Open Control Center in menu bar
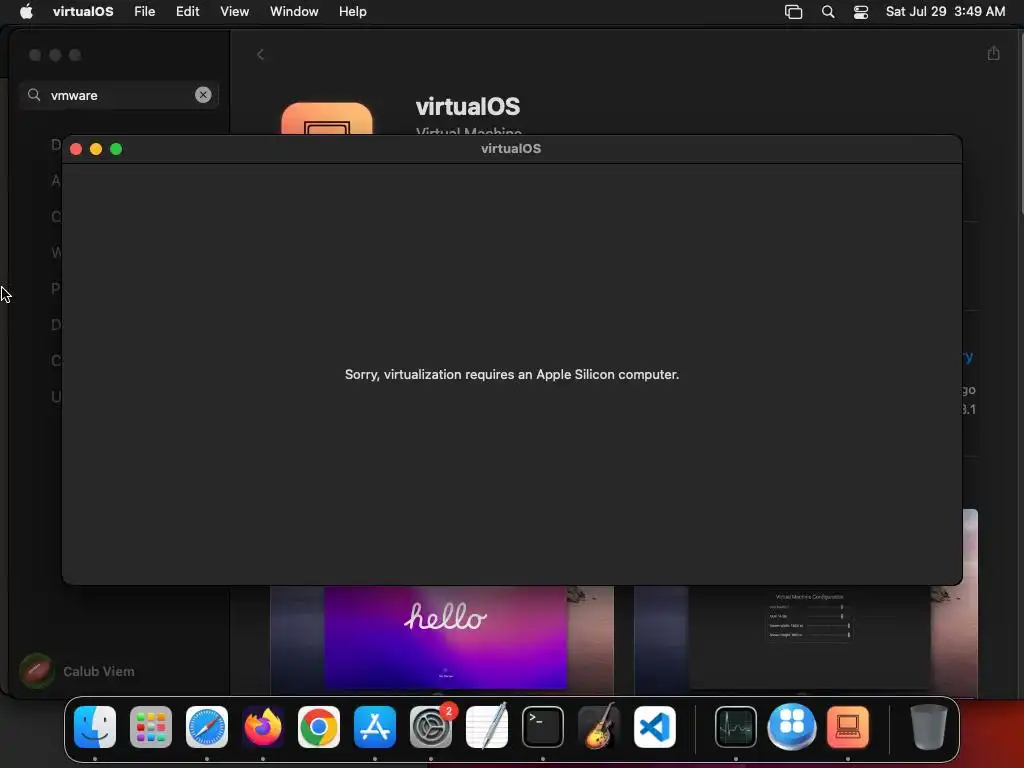1024x768 pixels. [861, 12]
